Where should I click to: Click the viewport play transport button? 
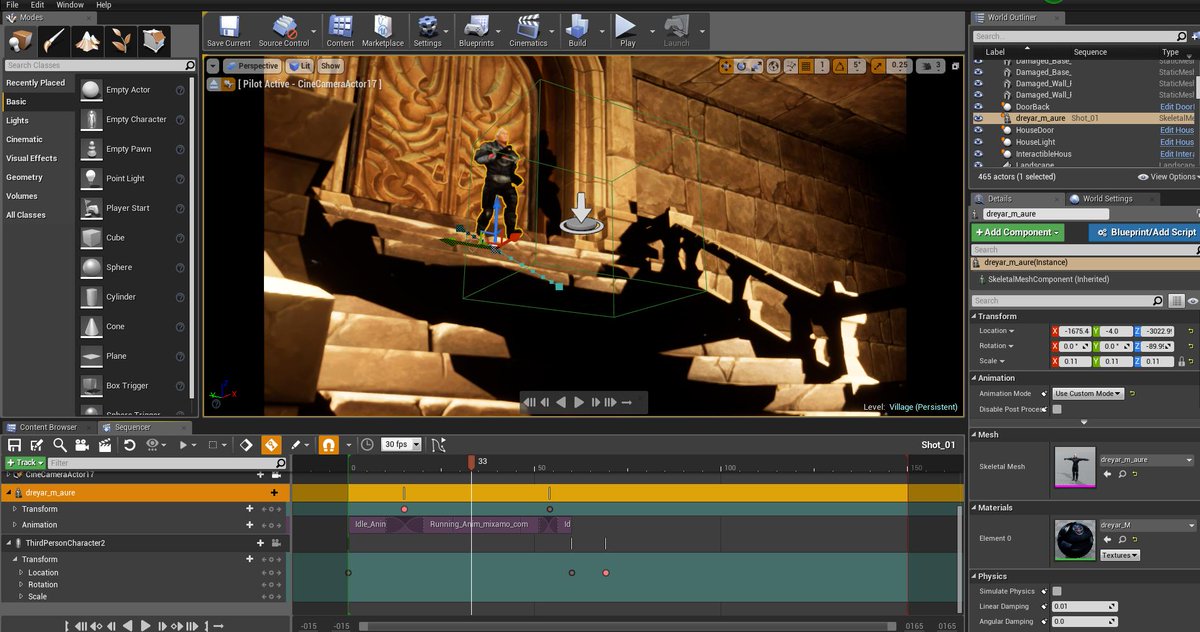(578, 402)
